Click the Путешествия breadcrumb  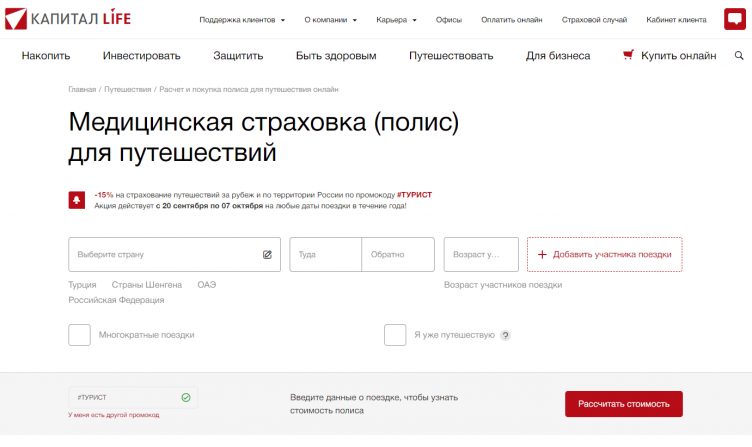128,90
